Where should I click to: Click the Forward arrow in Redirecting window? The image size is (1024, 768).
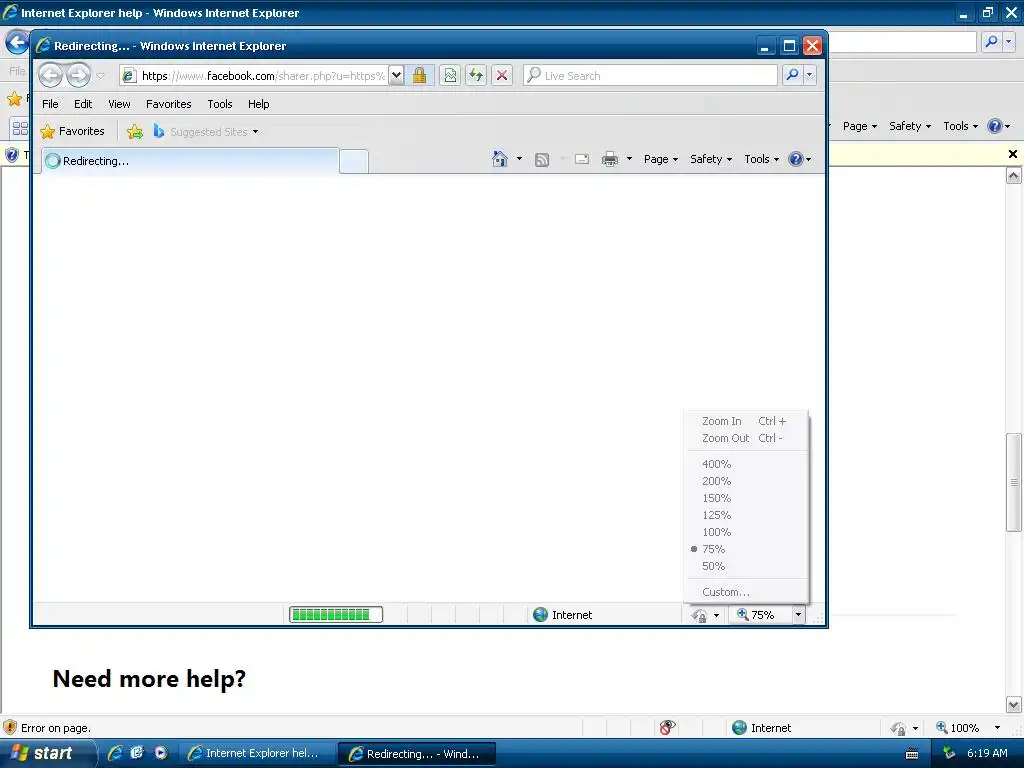coord(78,75)
